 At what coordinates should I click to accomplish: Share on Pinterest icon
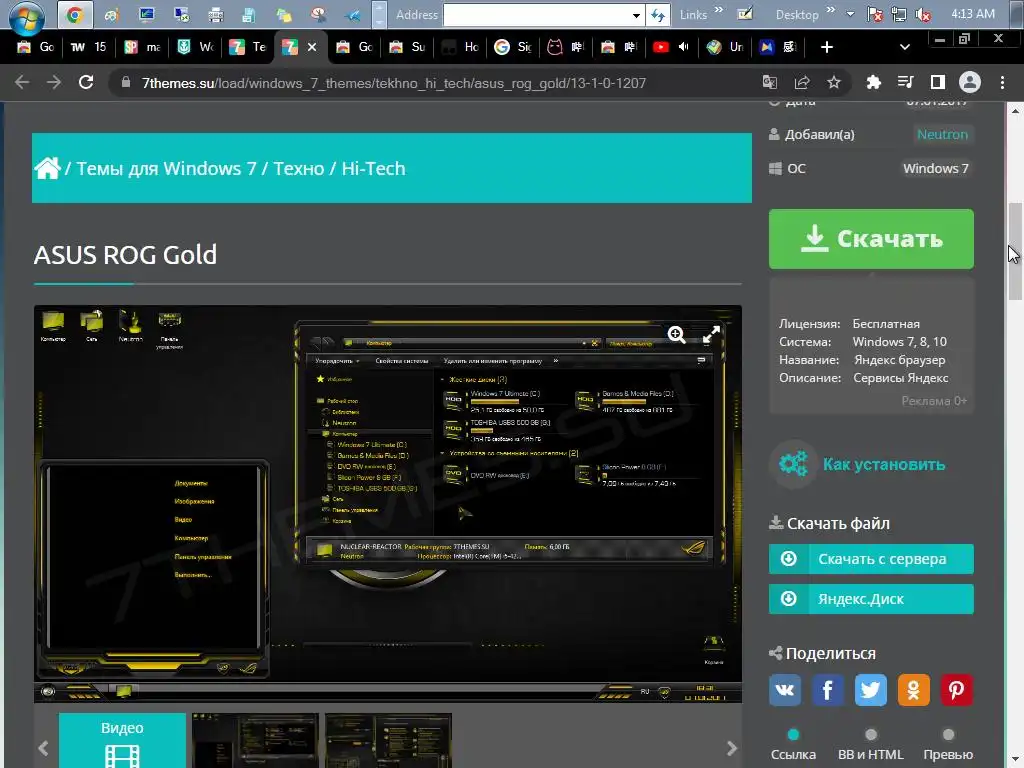click(957, 690)
